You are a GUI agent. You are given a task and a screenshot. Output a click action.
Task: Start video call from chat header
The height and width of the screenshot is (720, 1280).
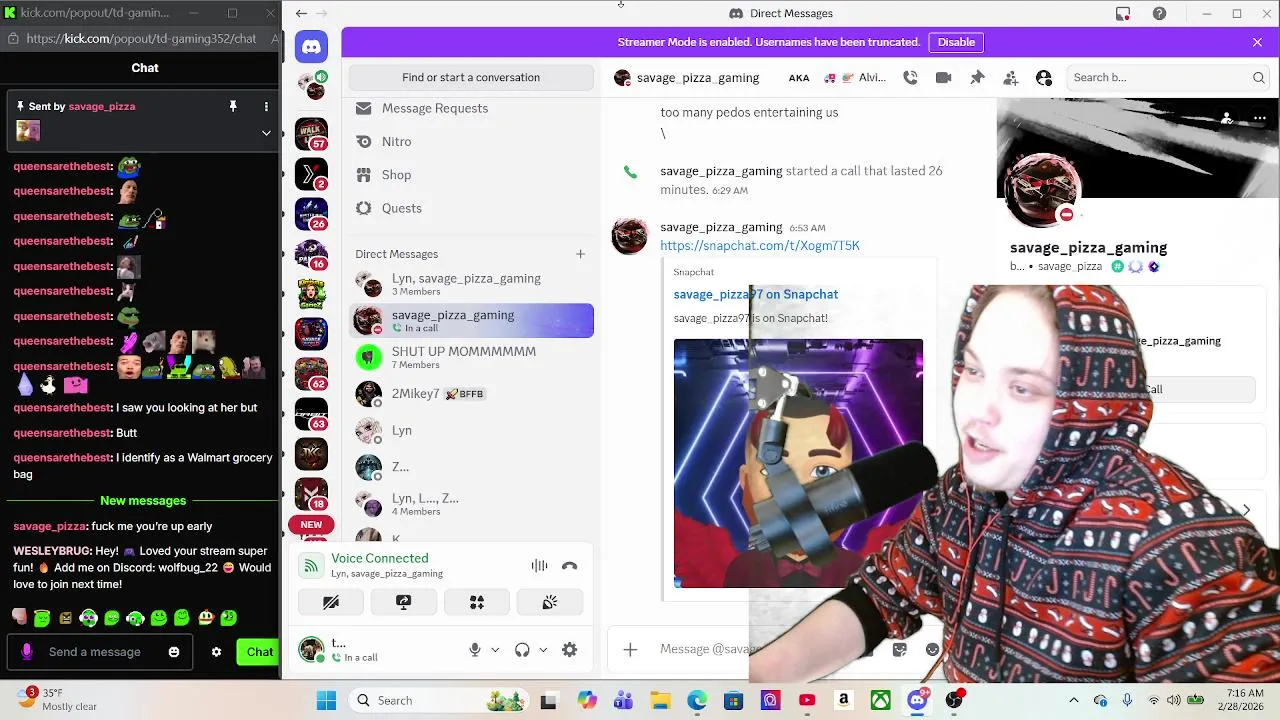point(943,78)
